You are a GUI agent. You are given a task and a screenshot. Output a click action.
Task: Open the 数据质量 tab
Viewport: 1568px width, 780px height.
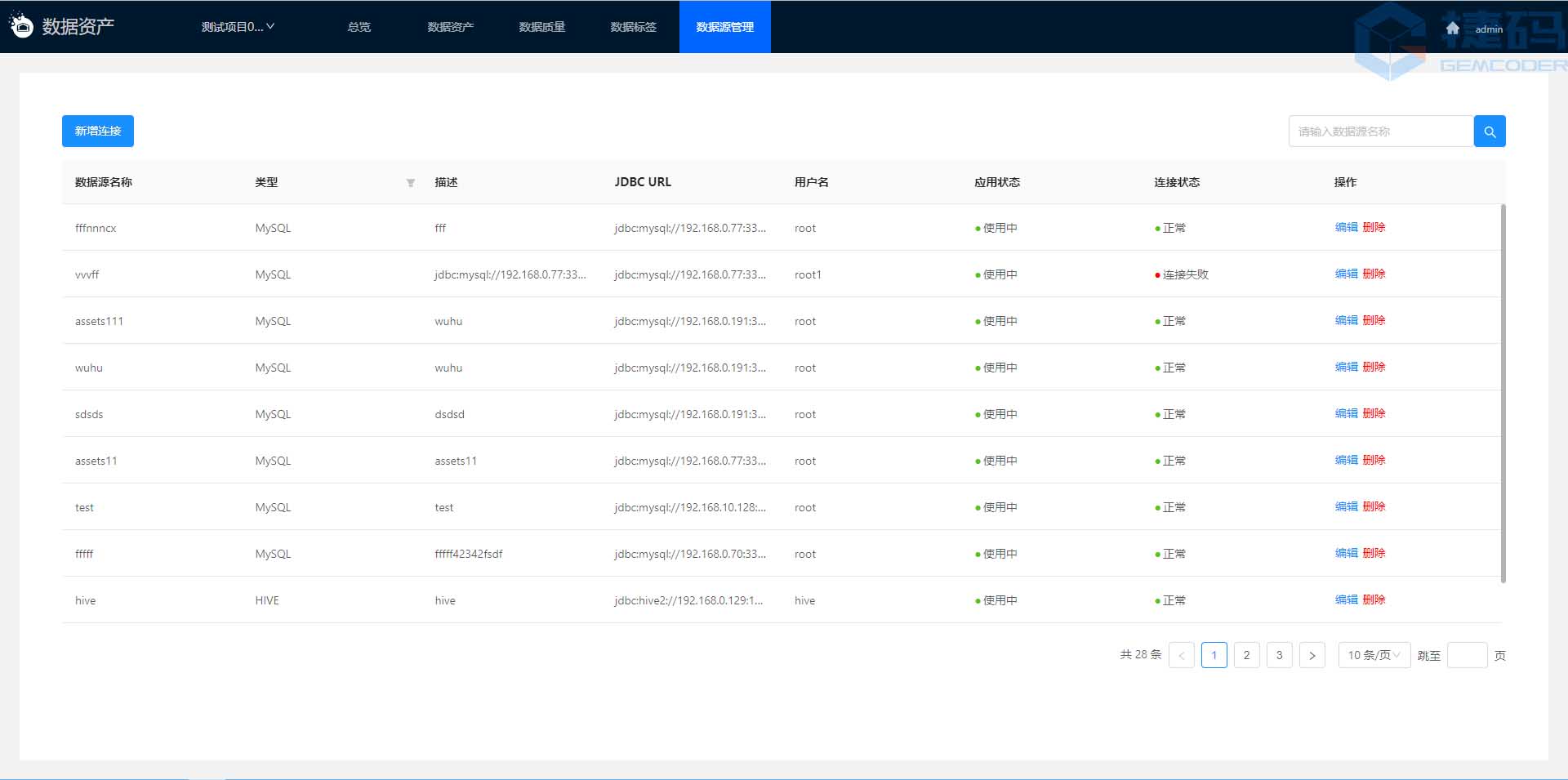pos(541,27)
